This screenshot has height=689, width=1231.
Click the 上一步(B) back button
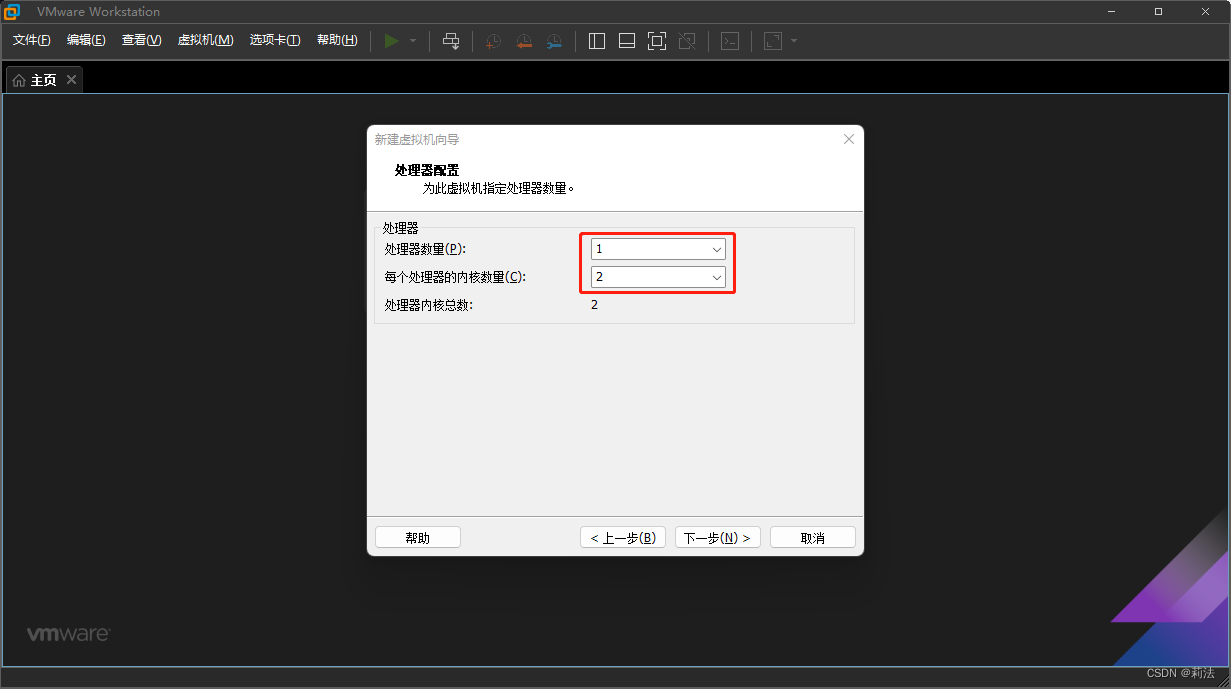[x=623, y=537]
